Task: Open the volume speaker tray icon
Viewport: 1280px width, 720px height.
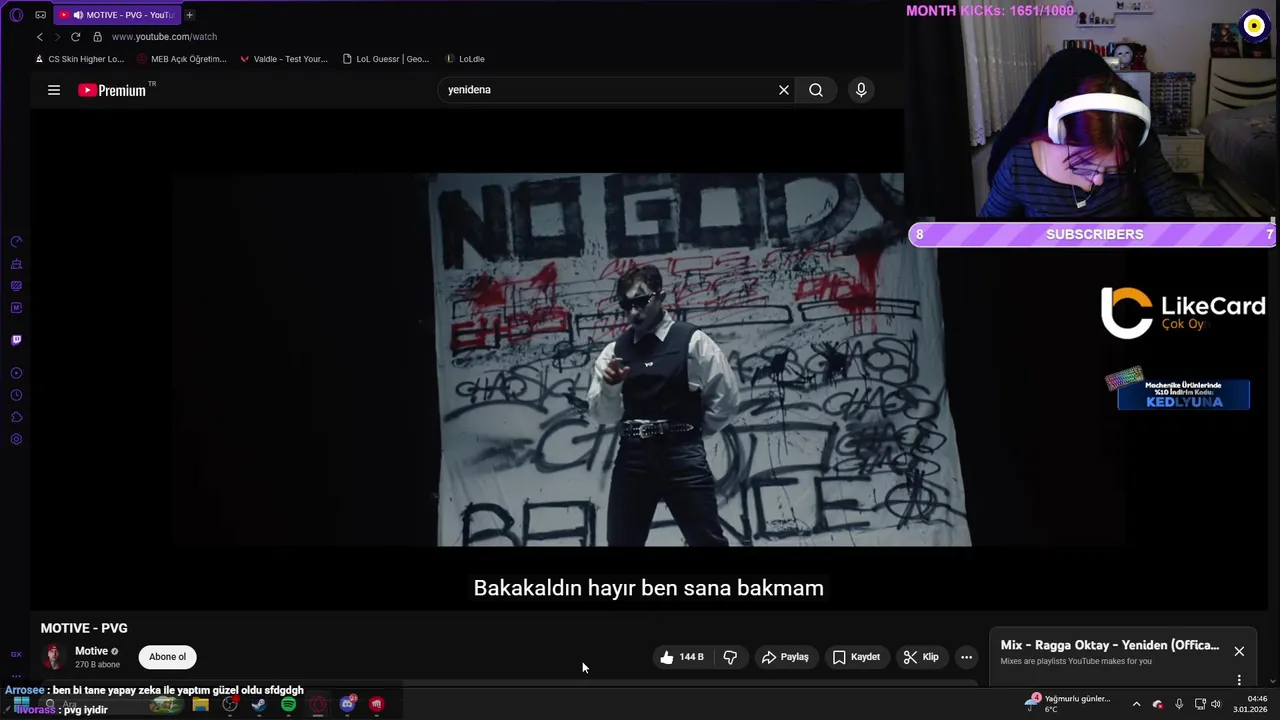Action: pos(1216,705)
